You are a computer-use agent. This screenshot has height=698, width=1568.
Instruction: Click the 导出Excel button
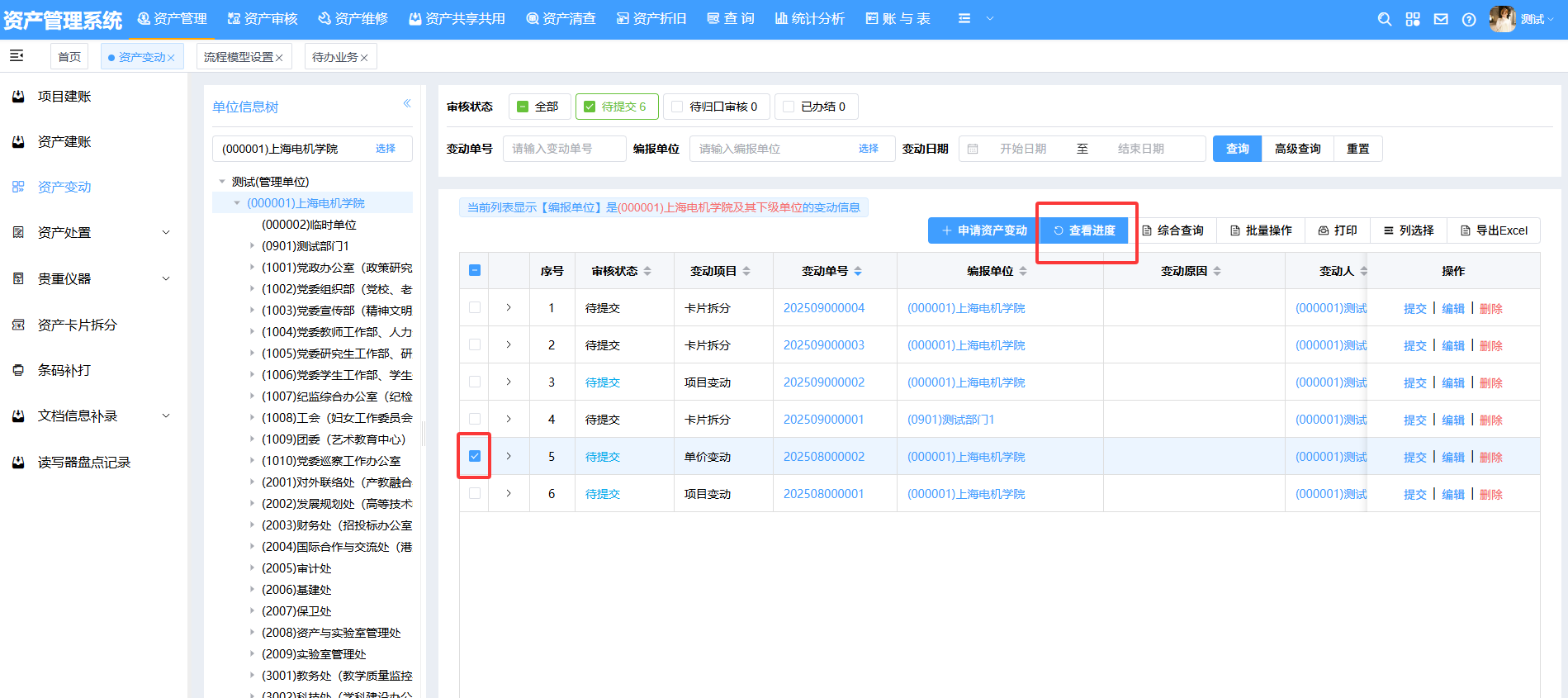pos(1494,230)
